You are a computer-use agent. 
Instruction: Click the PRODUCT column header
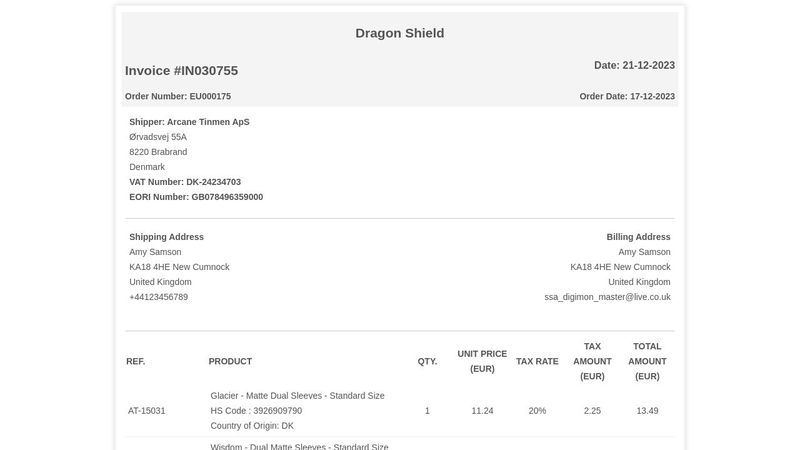(x=230, y=361)
